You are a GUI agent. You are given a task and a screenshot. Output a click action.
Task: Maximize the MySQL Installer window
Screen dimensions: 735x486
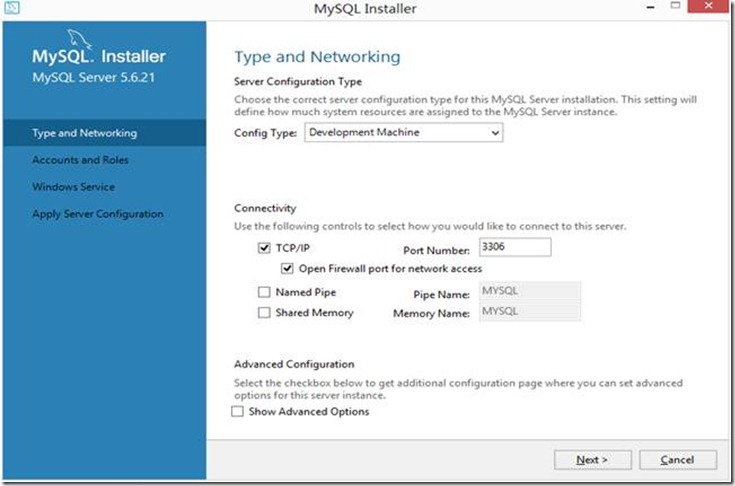pyautogui.click(x=675, y=6)
